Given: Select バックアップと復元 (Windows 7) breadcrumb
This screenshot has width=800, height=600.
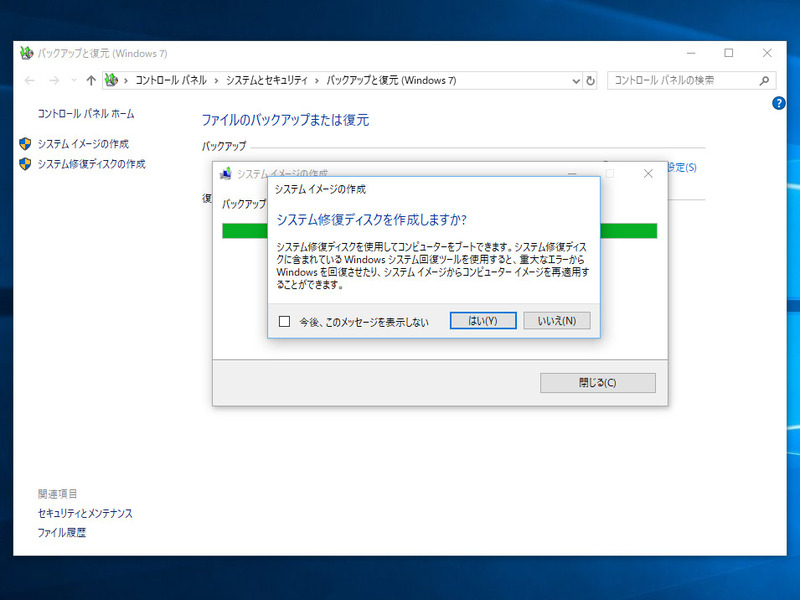Looking at the screenshot, I should pyautogui.click(x=391, y=81).
